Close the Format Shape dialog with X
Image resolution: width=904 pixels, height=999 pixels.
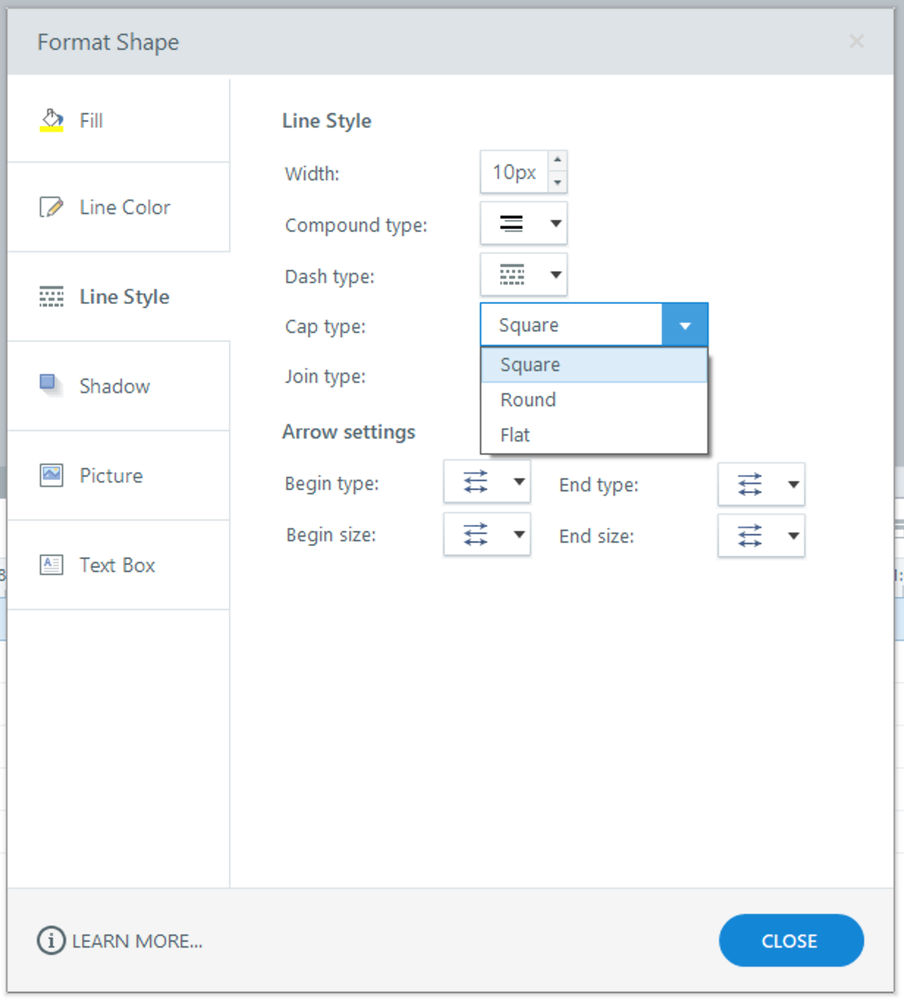point(856,41)
